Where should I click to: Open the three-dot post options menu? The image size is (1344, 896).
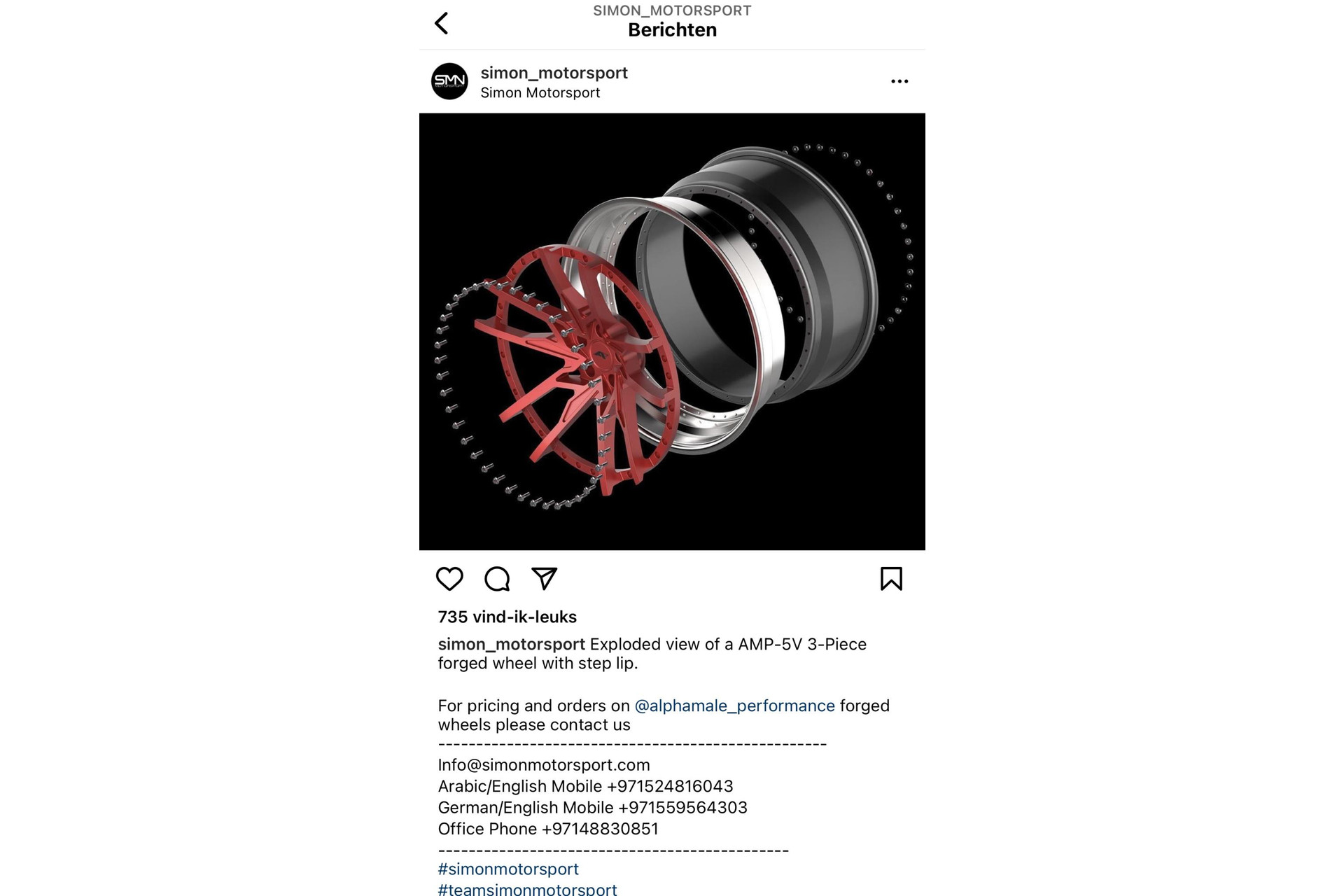(899, 81)
